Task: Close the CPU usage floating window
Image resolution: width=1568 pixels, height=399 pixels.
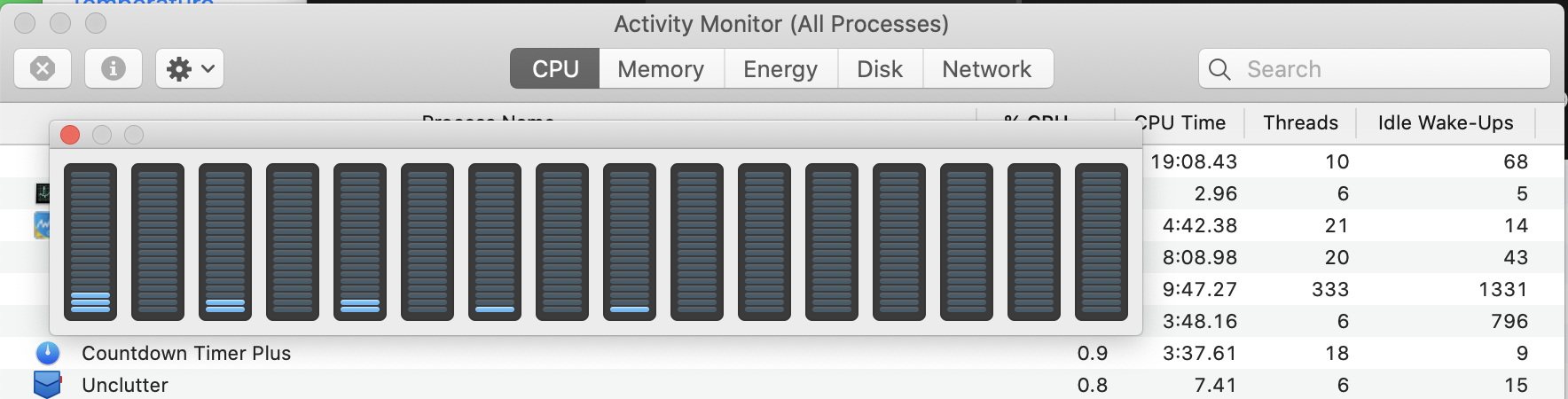Action: [x=70, y=135]
